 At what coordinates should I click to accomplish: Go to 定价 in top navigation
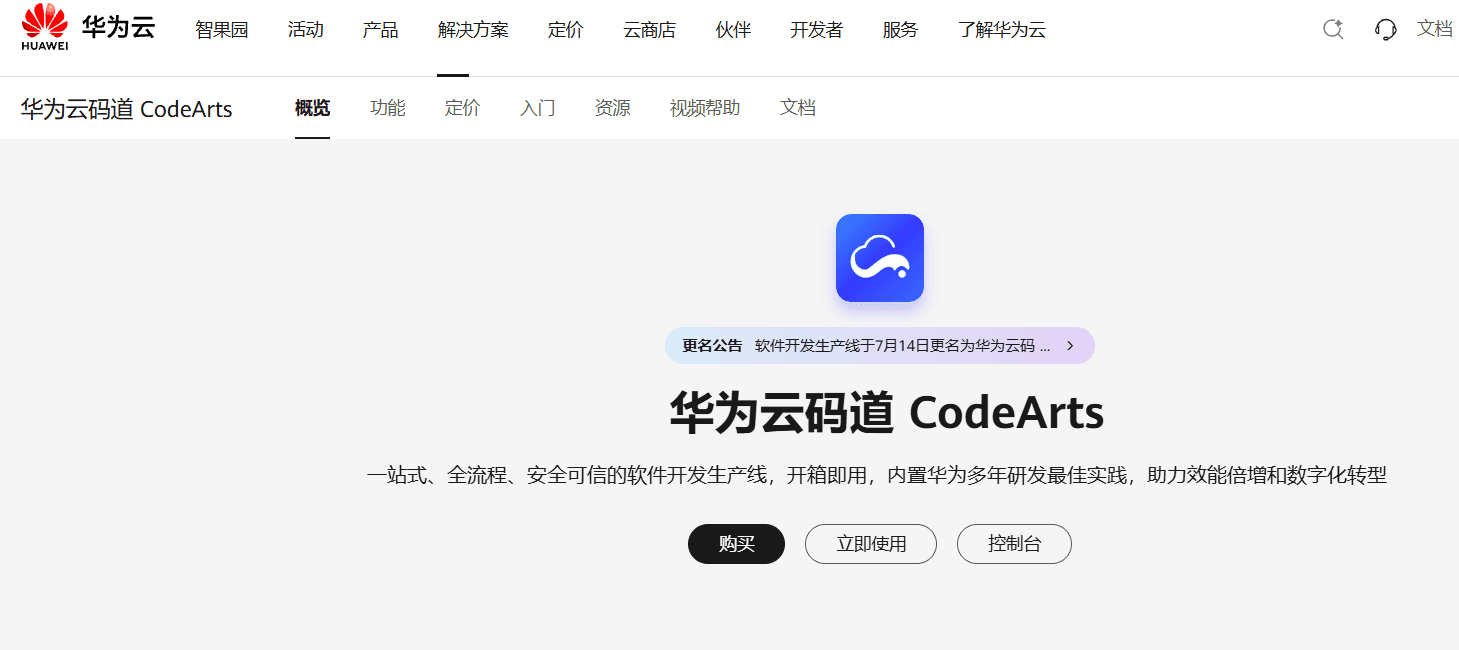(x=565, y=30)
